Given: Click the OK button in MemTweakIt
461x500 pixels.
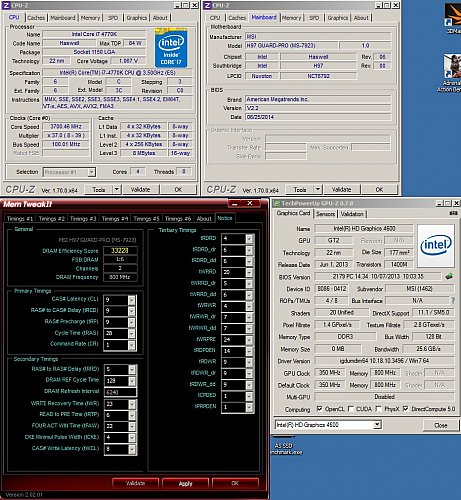Looking at the screenshot, I should coord(235,483).
